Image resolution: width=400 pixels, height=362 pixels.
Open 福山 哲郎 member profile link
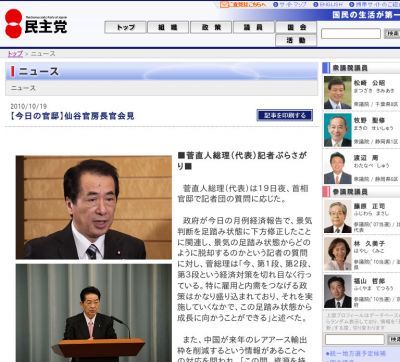pyautogui.click(x=369, y=281)
